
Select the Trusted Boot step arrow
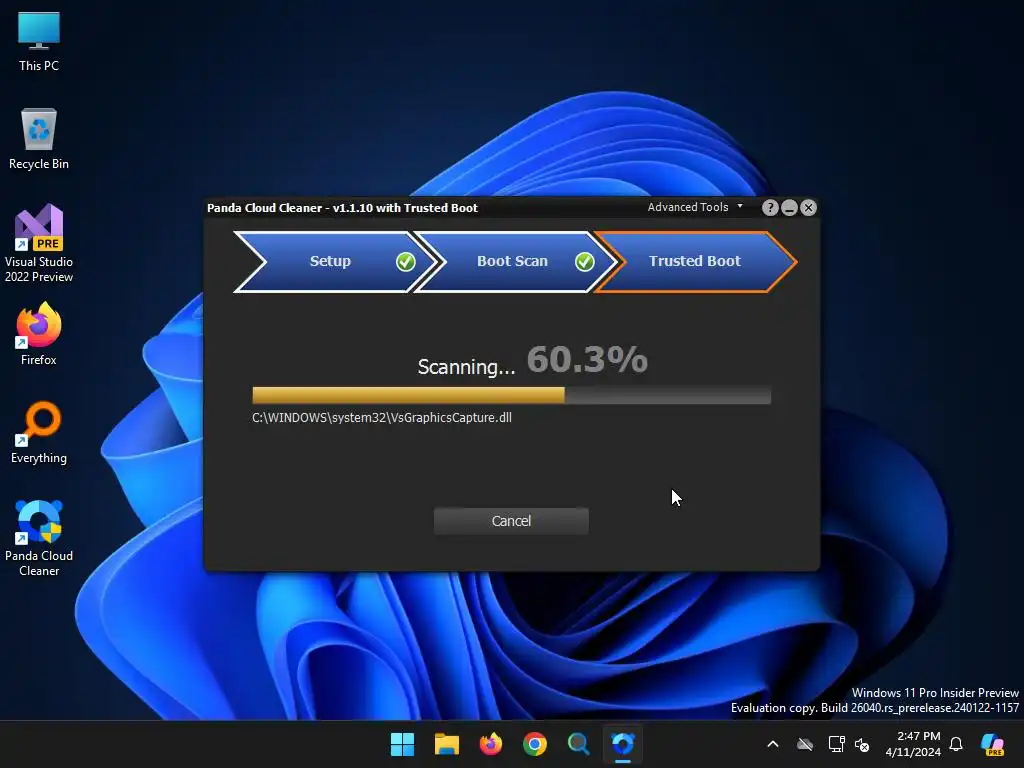click(696, 261)
